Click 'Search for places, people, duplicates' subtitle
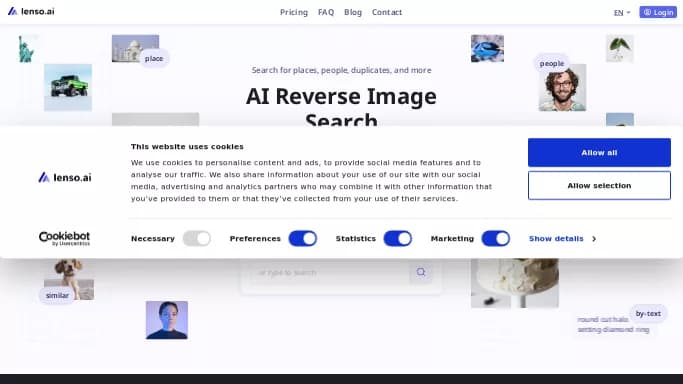The width and height of the screenshot is (683, 384). pyautogui.click(x=342, y=70)
